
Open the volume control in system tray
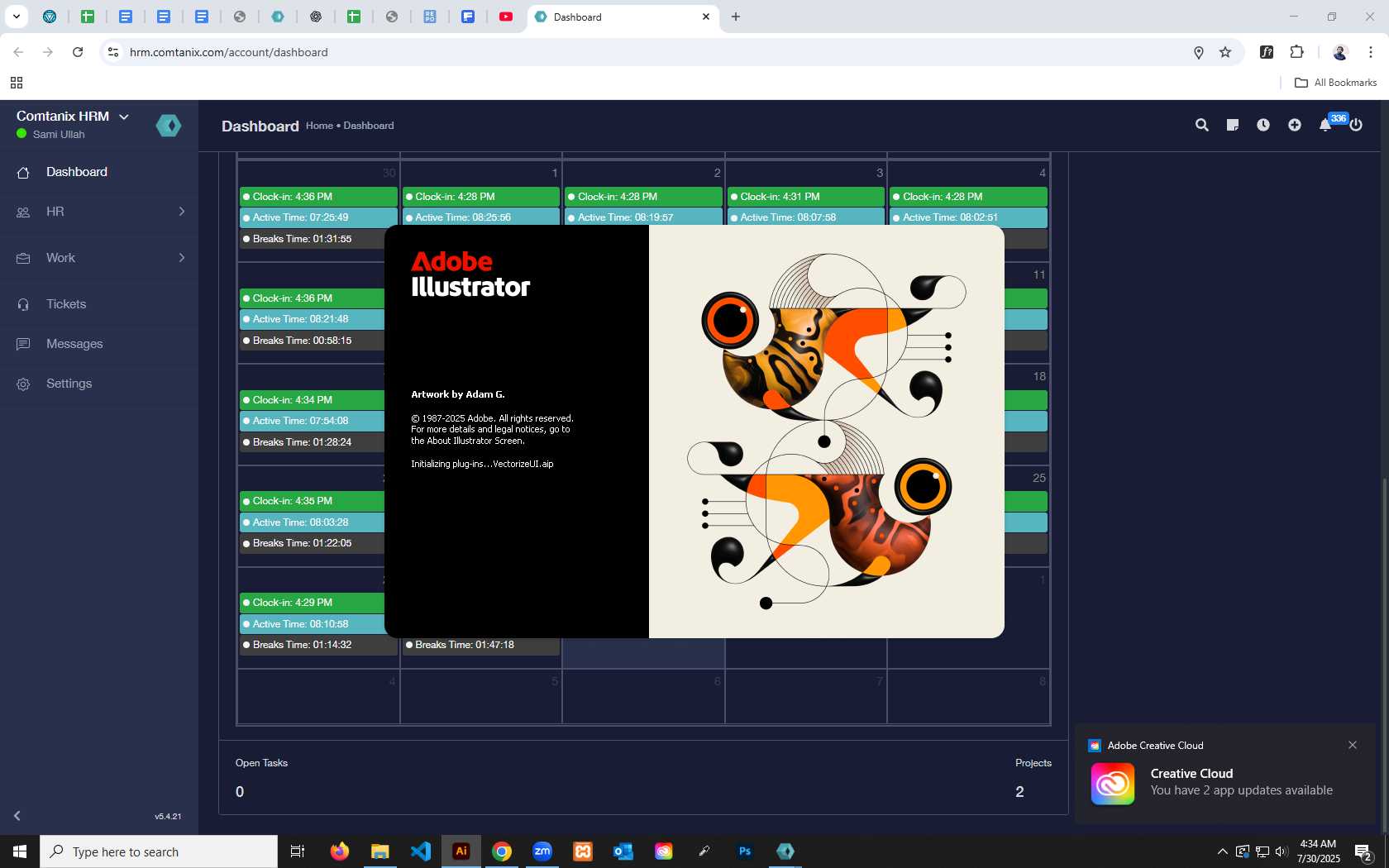pos(1282,851)
